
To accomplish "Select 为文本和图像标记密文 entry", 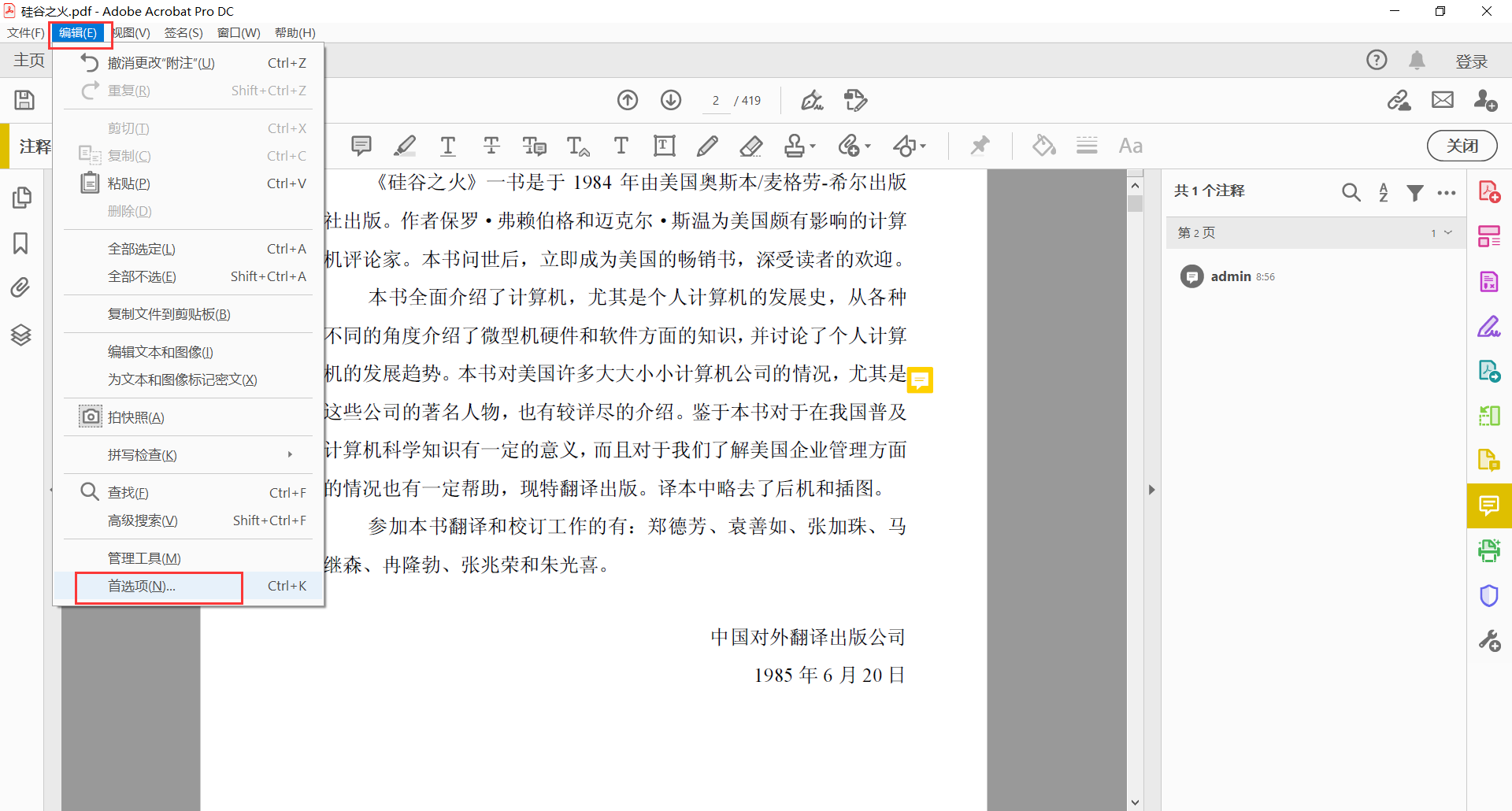I will [189, 380].
